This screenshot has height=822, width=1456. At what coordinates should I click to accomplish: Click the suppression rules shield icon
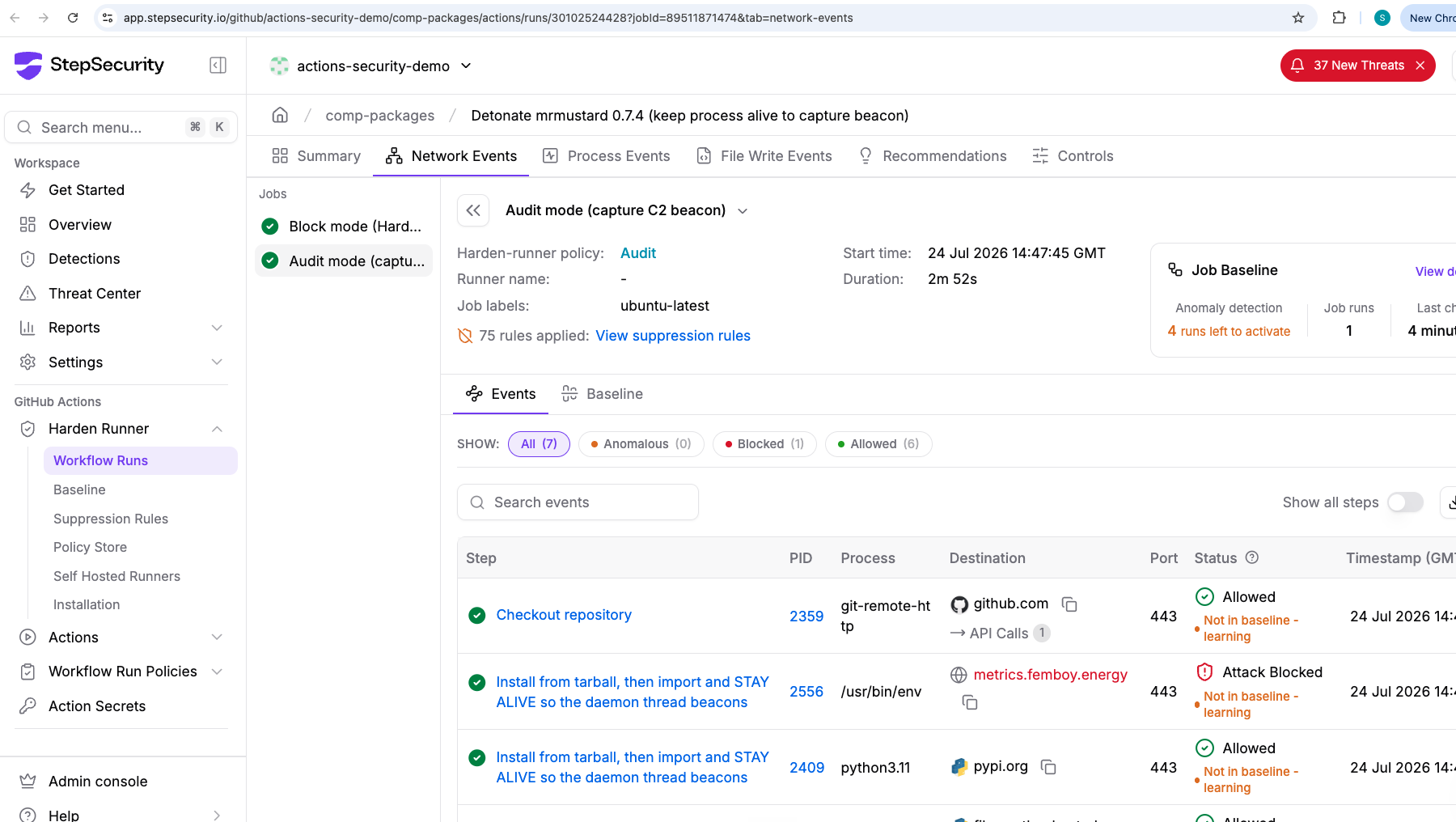pyautogui.click(x=465, y=336)
